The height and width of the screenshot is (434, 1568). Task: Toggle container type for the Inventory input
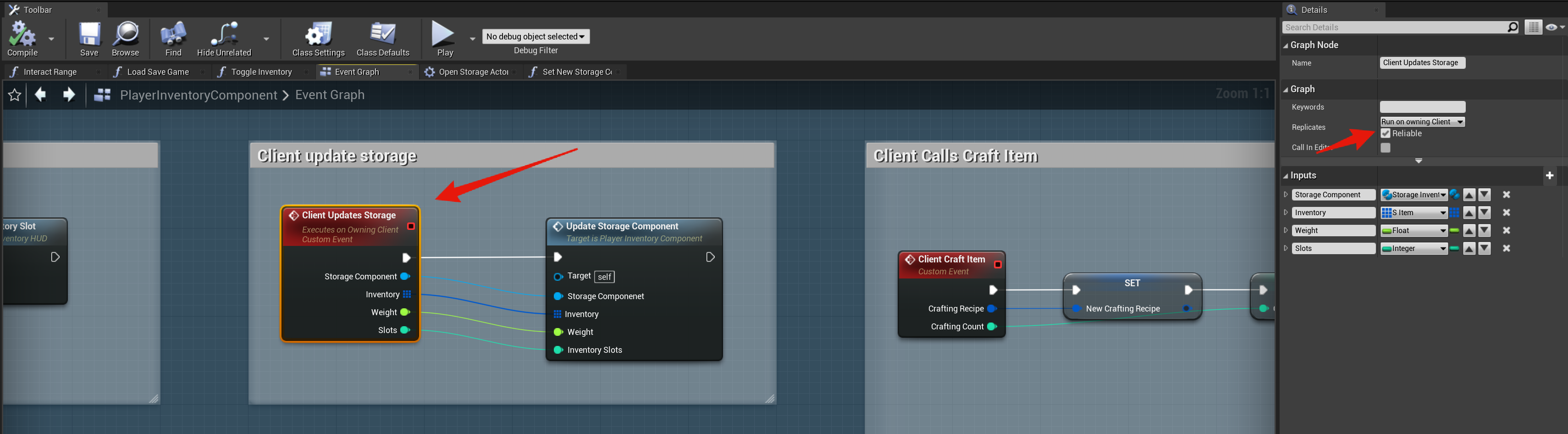1454,212
